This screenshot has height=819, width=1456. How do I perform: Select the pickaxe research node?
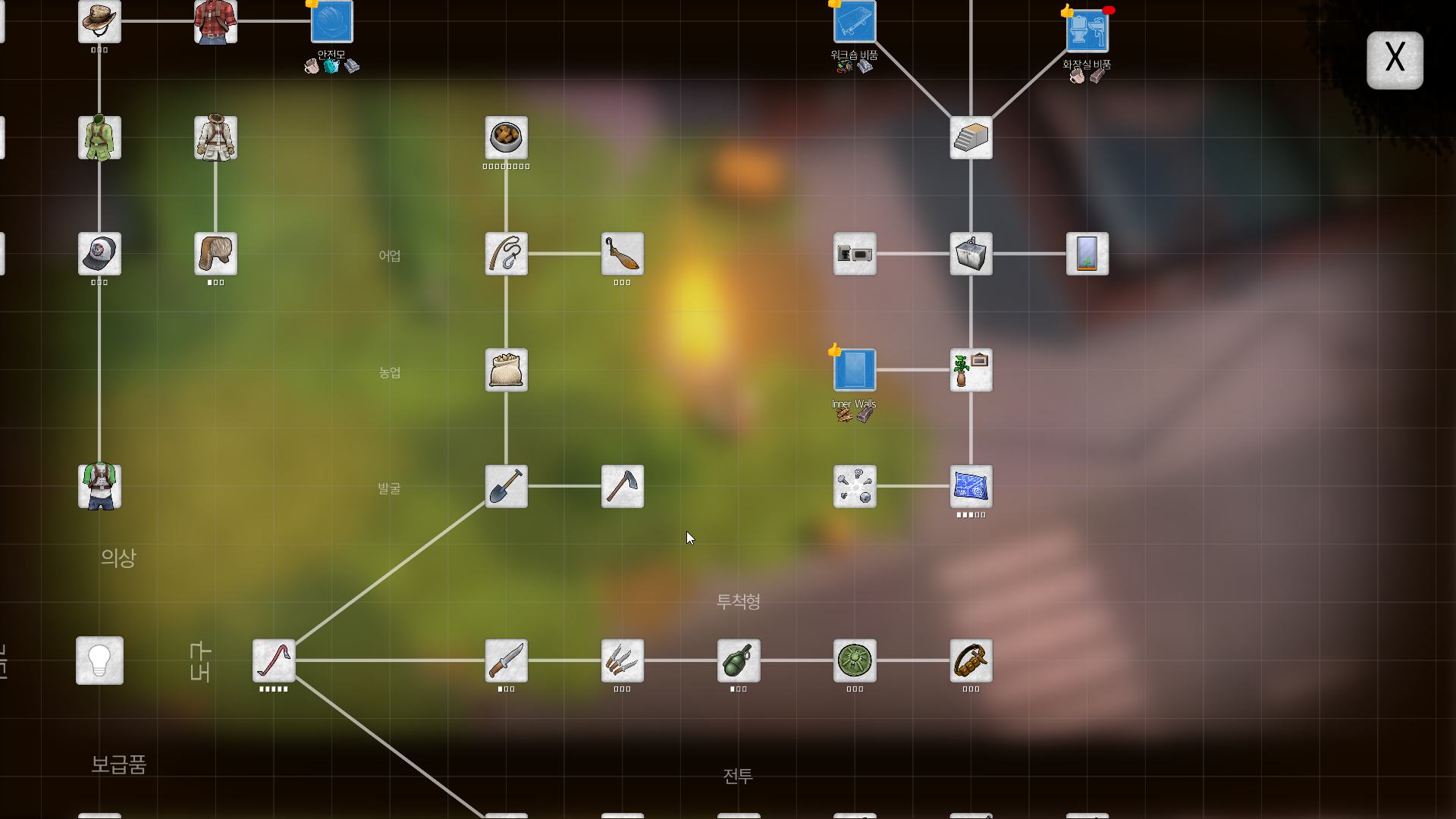622,486
